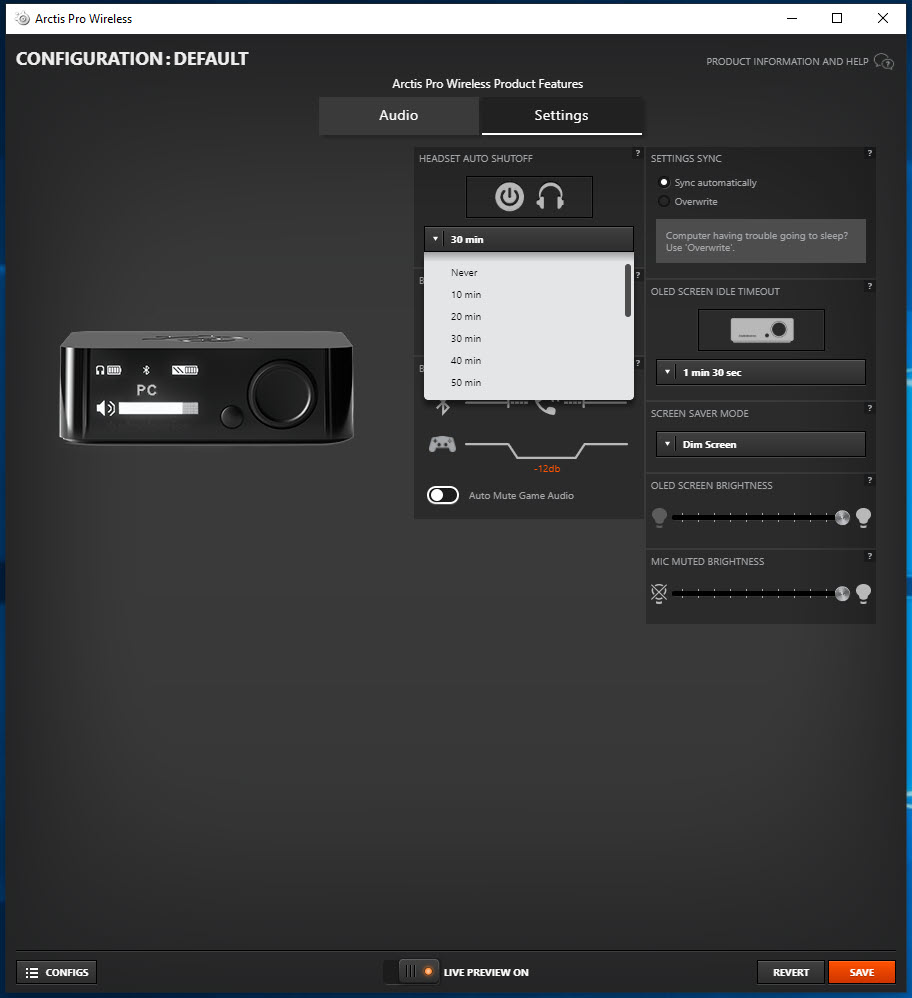The height and width of the screenshot is (998, 912).
Task: Click the small button on the transmitter image
Action: pyautogui.click(x=232, y=417)
